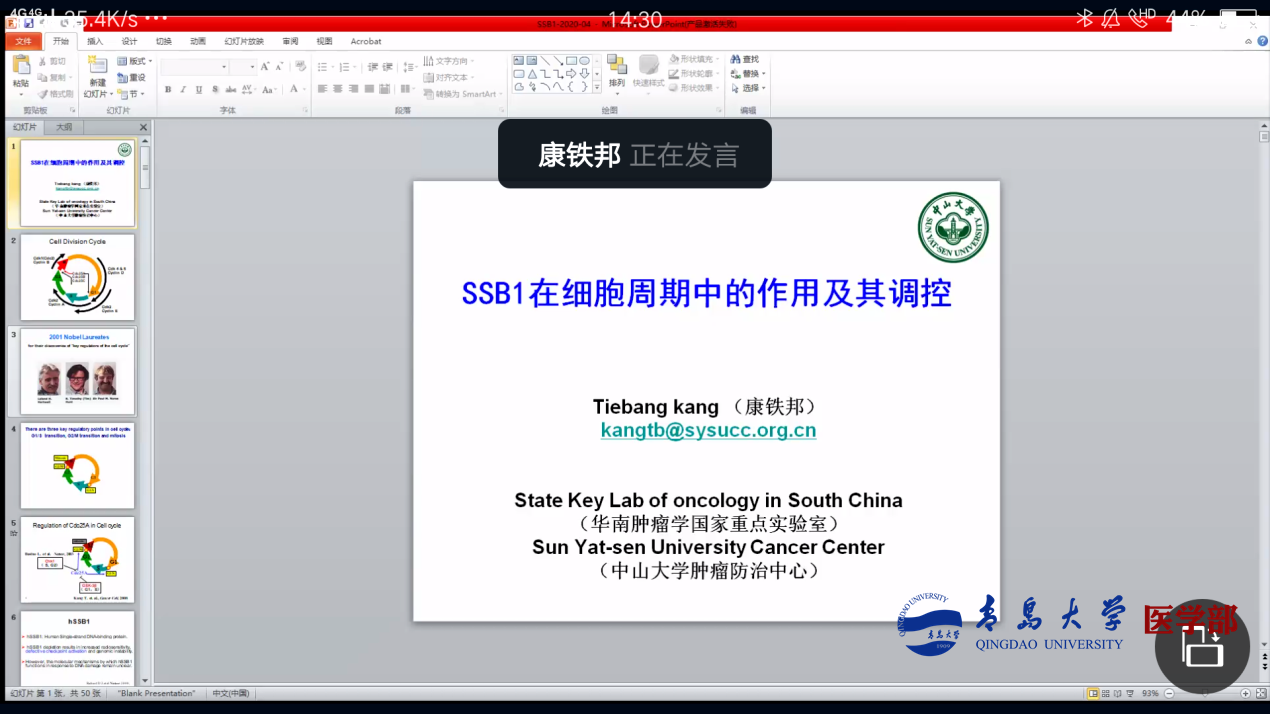The image size is (1270, 714).
Task: Toggle Italic text formatting
Action: coord(183,90)
